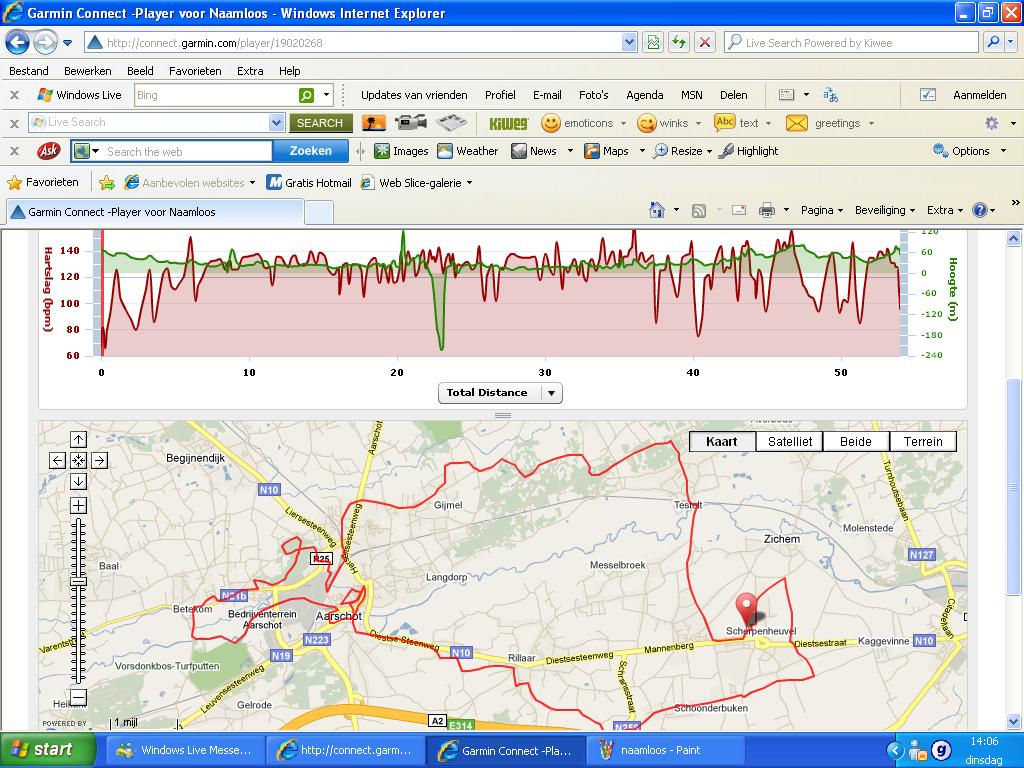The image size is (1024, 768).
Task: Click the palm tree picture icon
Action: (x=374, y=123)
